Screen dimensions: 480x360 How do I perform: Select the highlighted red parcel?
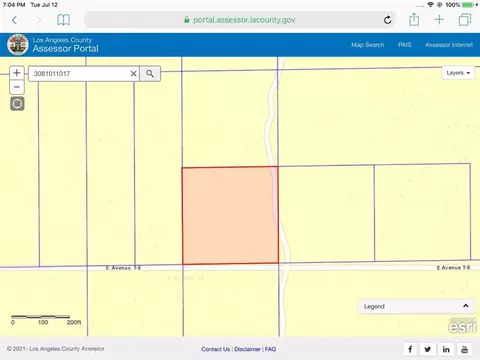pyautogui.click(x=230, y=215)
